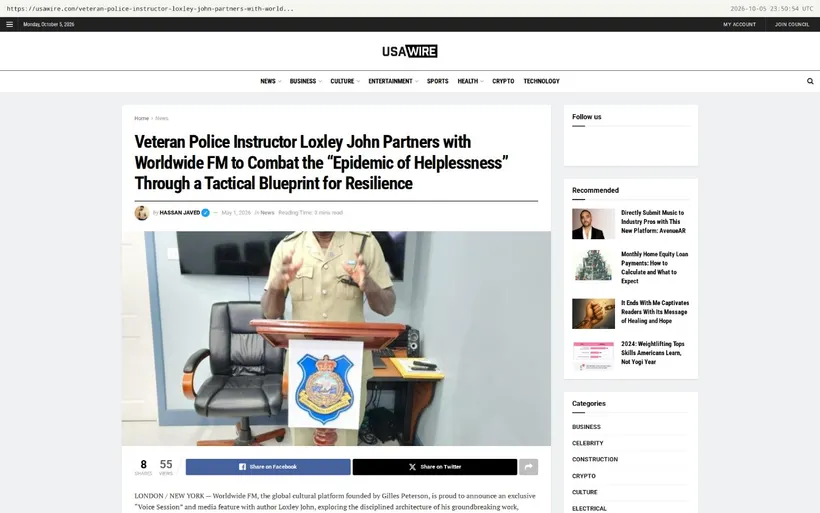Open the My Account link
The image size is (820, 513).
click(x=739, y=25)
